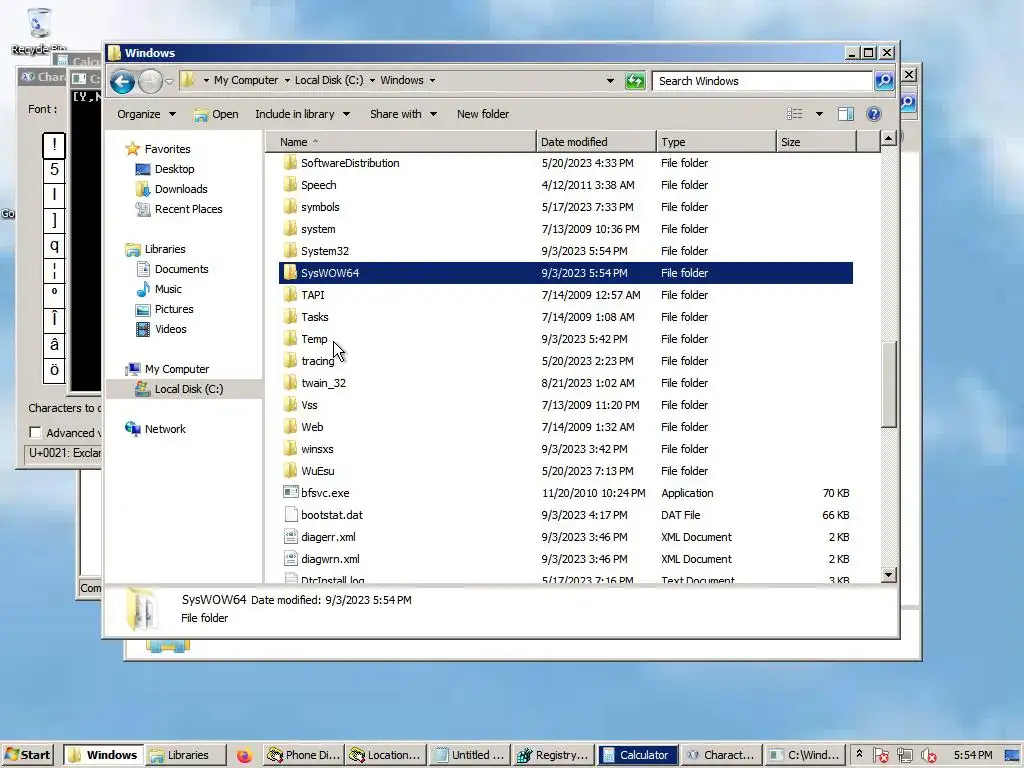Click the search magnifier icon
Viewport: 1024px width, 768px height.
(884, 81)
